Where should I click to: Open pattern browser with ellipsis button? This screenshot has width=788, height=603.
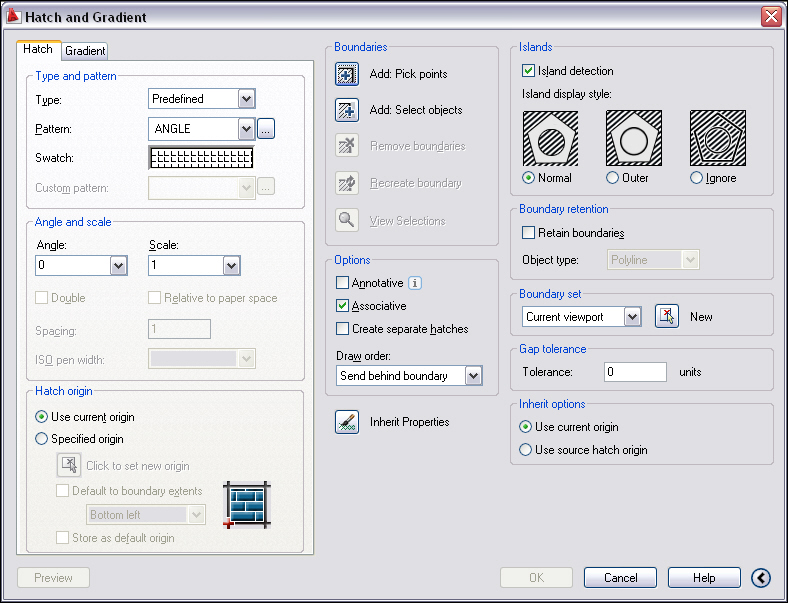tap(266, 128)
